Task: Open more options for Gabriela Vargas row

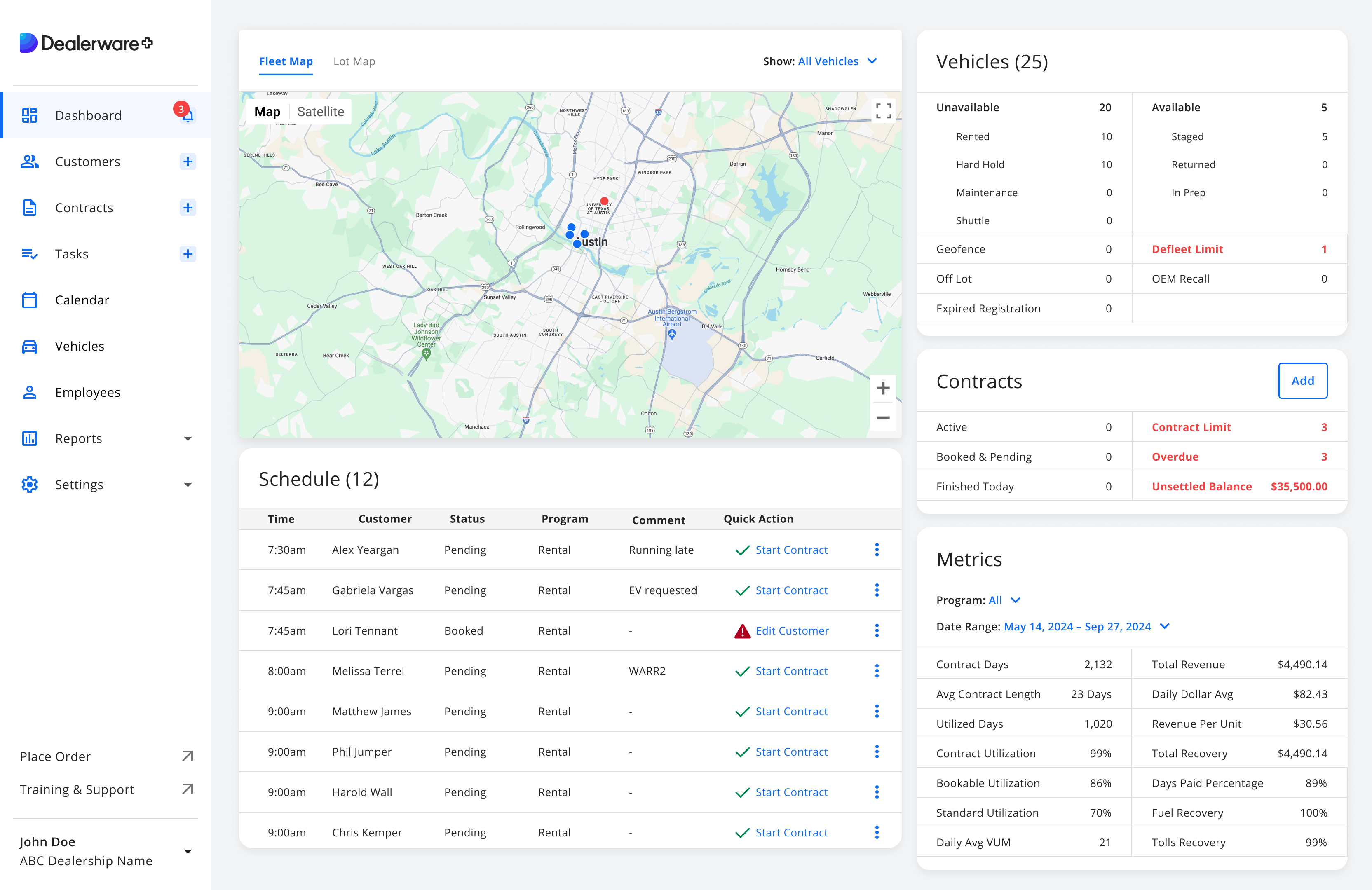Action: tap(877, 590)
